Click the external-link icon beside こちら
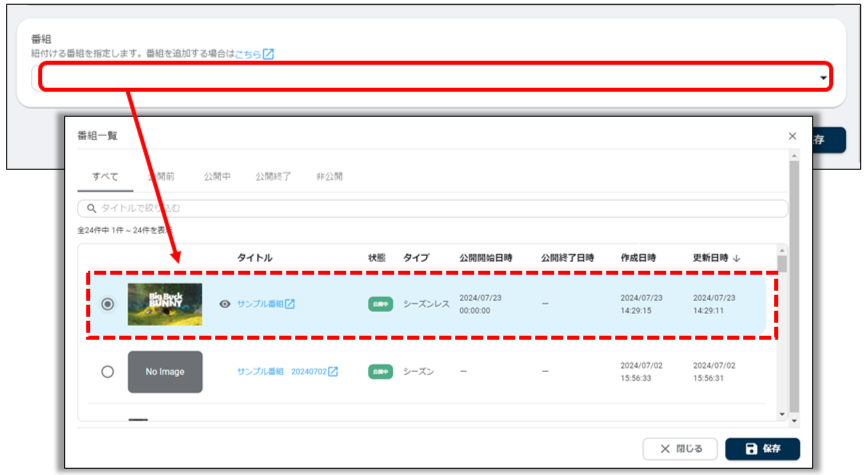The height and width of the screenshot is (475, 866). (x=269, y=54)
